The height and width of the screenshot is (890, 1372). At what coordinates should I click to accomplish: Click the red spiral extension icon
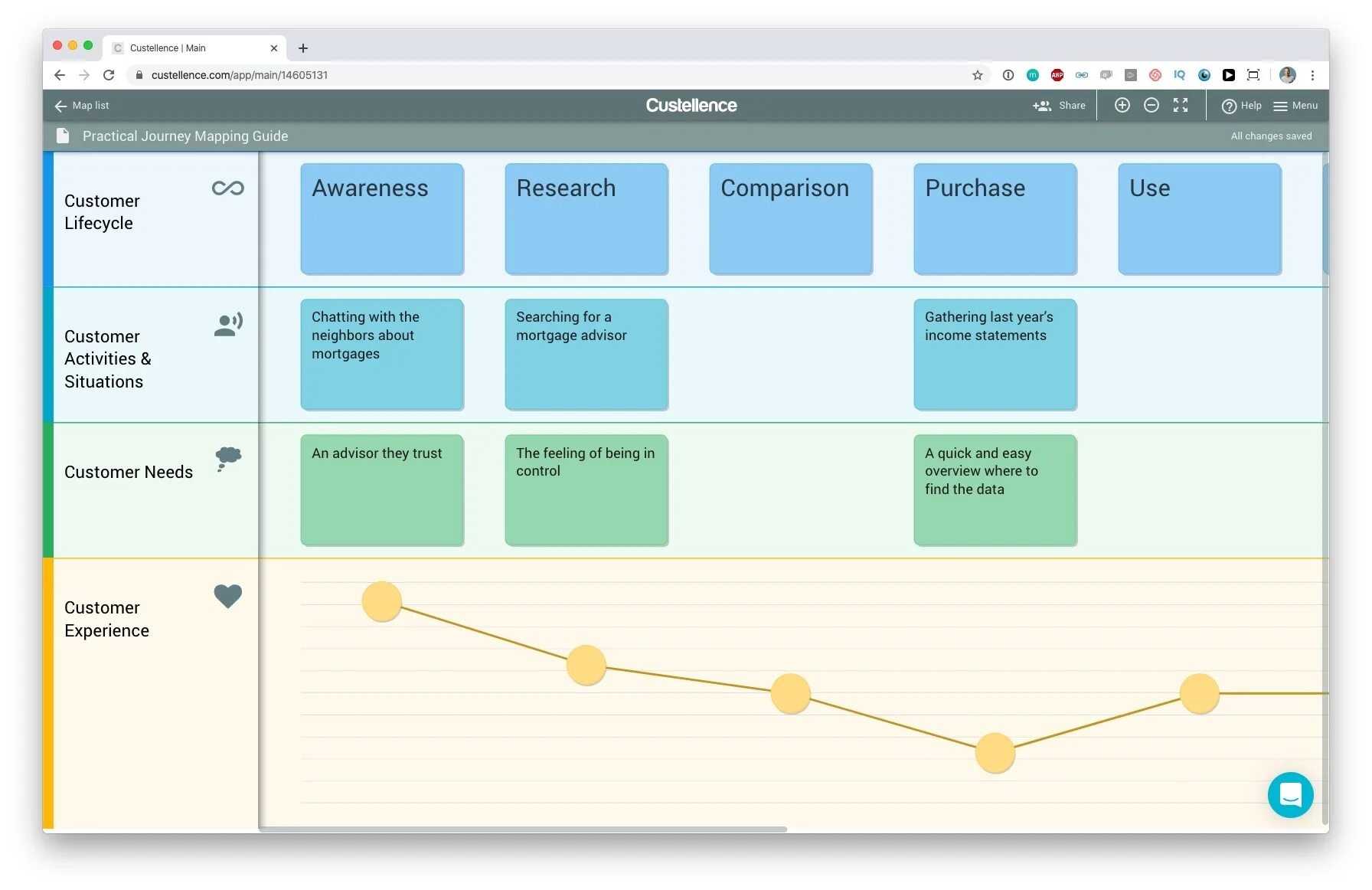(1155, 75)
